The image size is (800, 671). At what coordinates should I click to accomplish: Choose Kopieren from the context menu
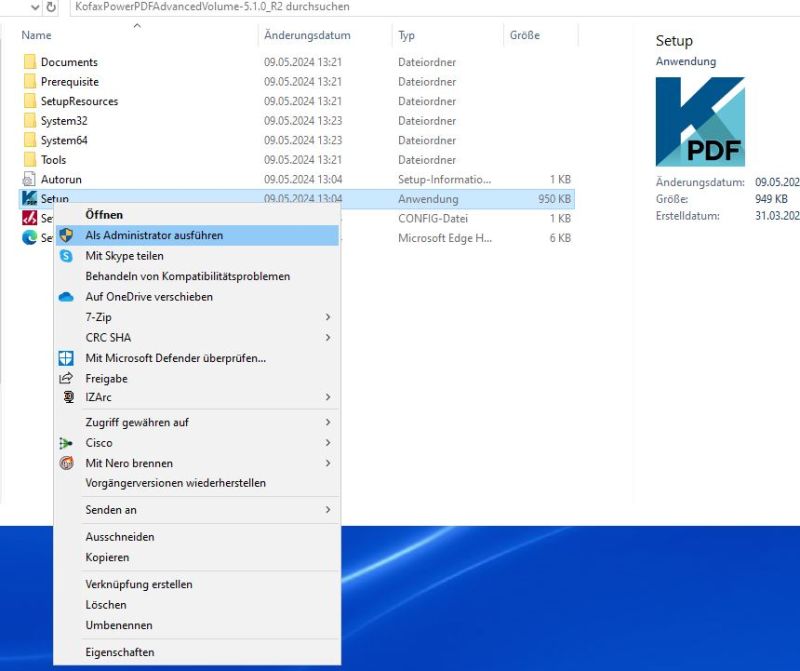pos(107,557)
